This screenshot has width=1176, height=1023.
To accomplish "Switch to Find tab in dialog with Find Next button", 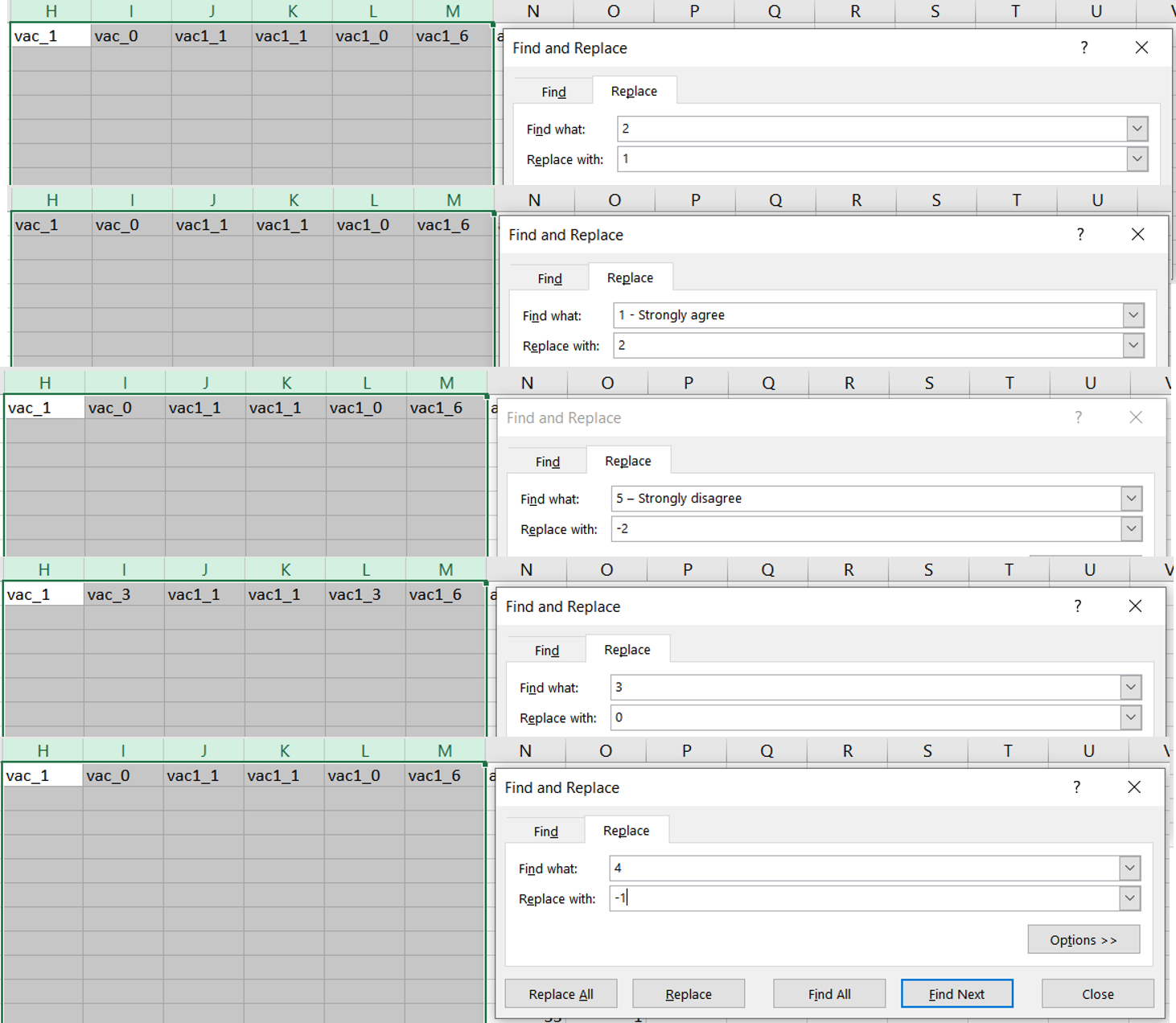I will coord(545,831).
